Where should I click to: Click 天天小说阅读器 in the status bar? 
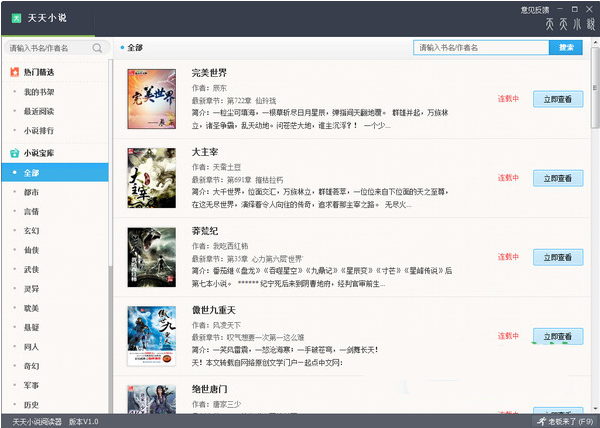pyautogui.click(x=37, y=421)
